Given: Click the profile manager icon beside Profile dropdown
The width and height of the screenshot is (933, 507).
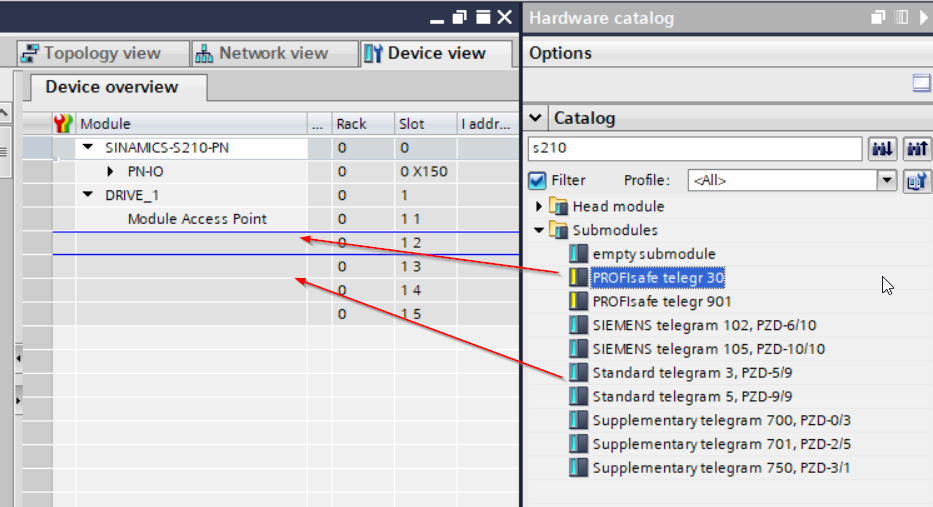Looking at the screenshot, I should point(917,181).
